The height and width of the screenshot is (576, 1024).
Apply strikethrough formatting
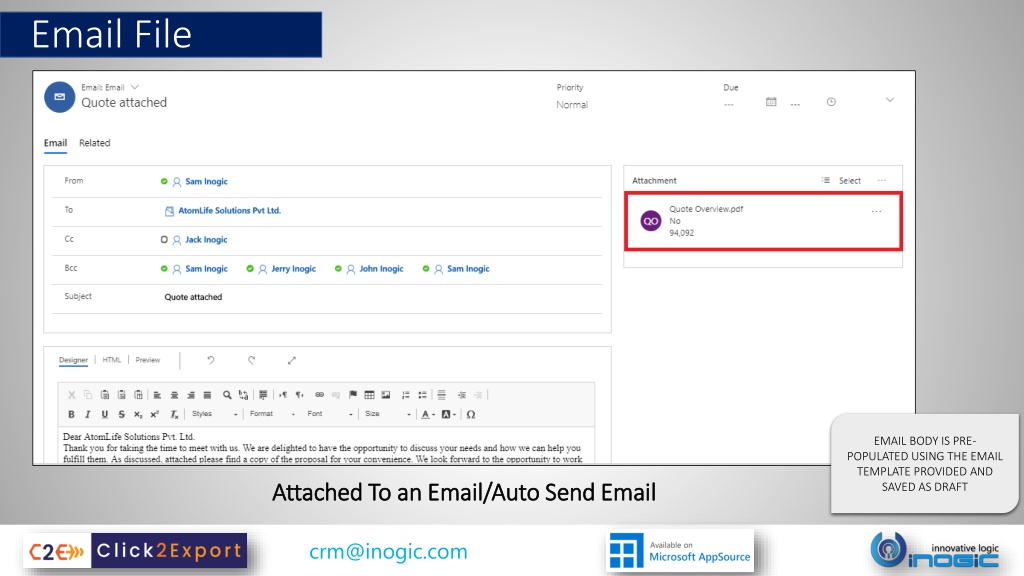tap(121, 414)
